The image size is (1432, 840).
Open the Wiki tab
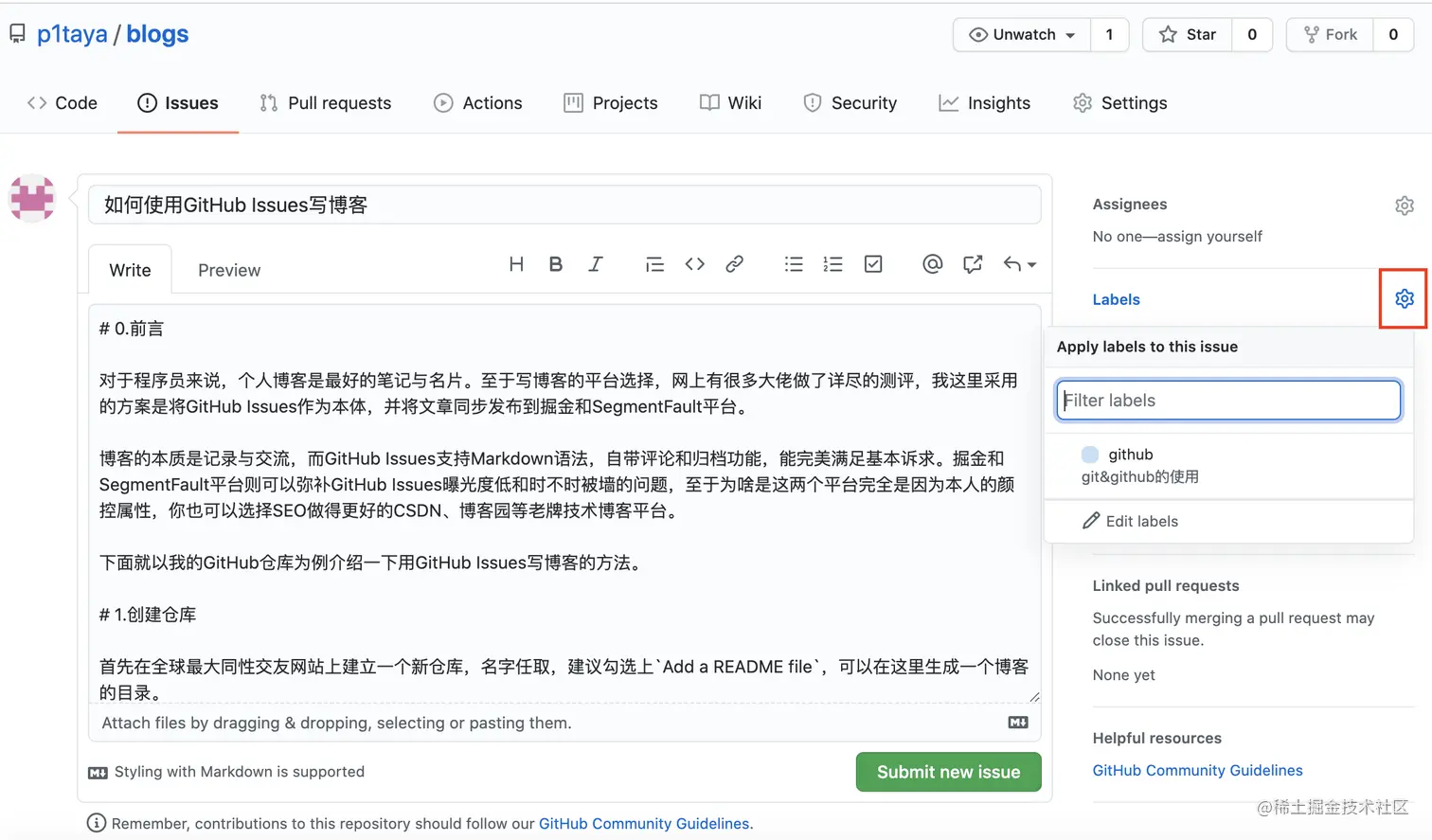[731, 103]
